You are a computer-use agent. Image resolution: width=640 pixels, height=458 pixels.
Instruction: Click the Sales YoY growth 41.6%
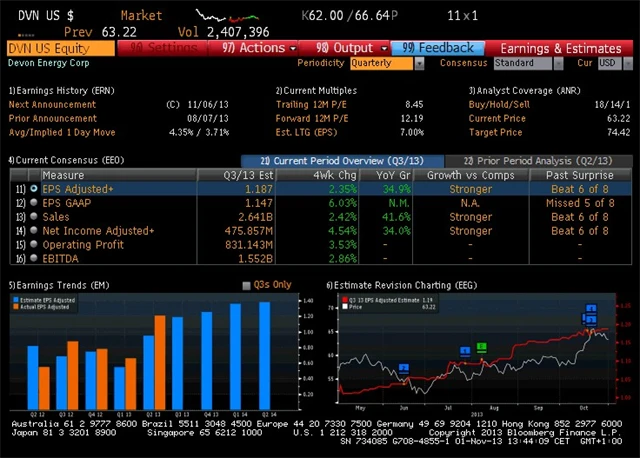(x=396, y=217)
